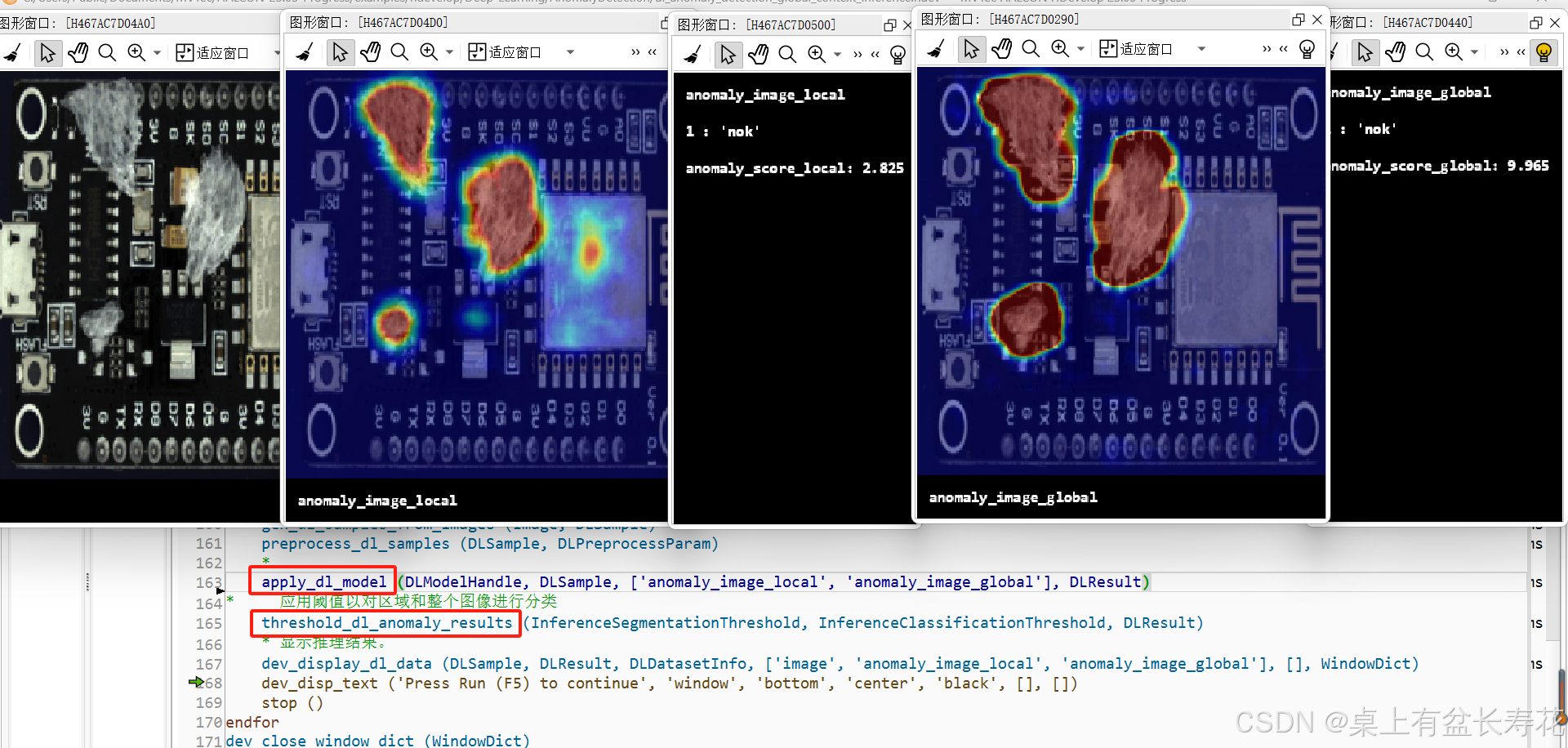Screen dimensions: 1568x748
Task: Select pointer tool in window H467AC7D0290
Action: click(971, 49)
